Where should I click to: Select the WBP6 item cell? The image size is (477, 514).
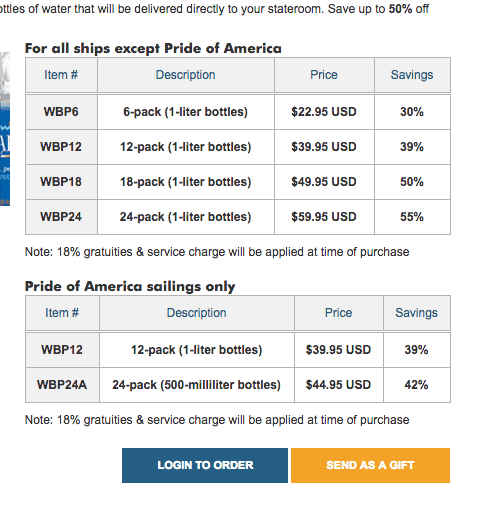pyautogui.click(x=61, y=112)
